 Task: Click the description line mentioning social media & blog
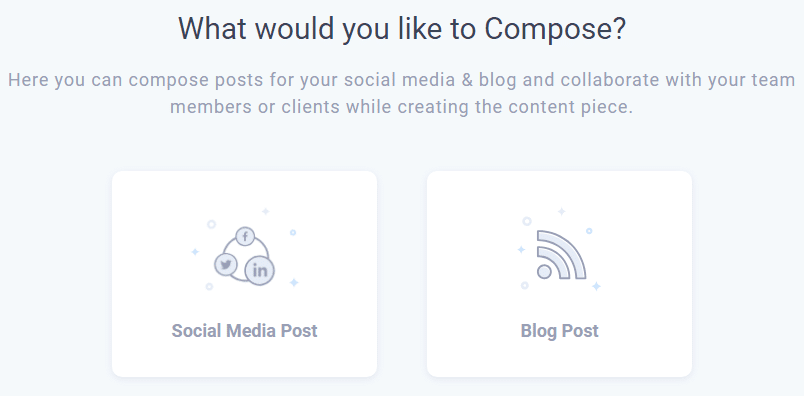pos(402,81)
